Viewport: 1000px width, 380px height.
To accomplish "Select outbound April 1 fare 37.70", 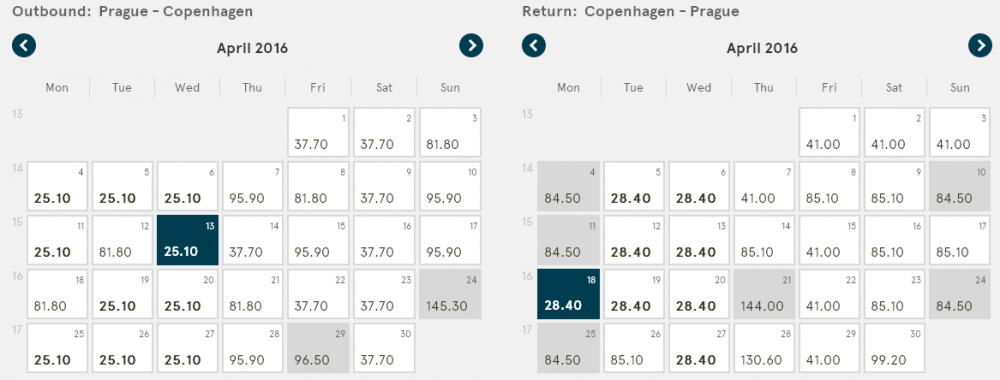I will [x=318, y=132].
